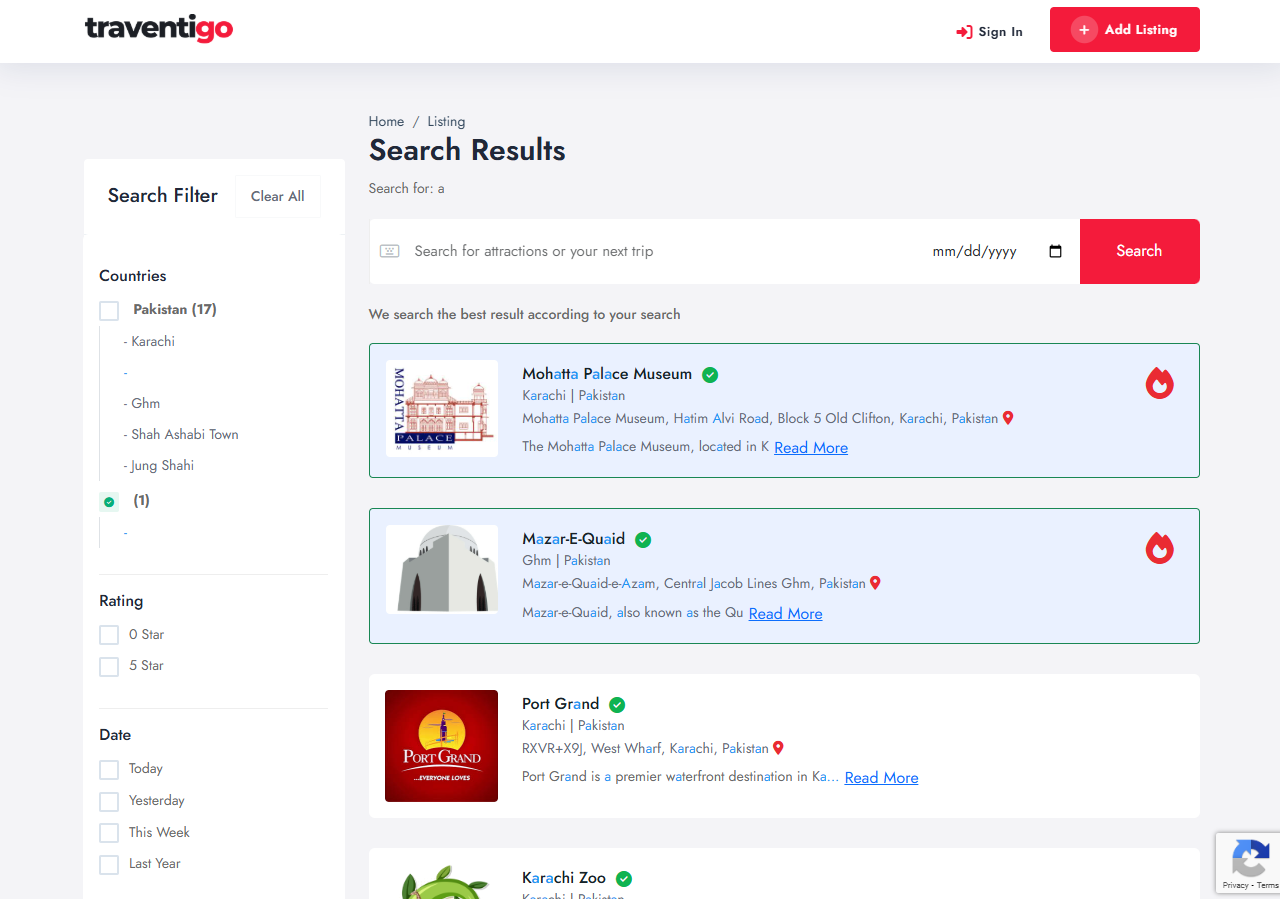
Task: Click map pin next to Mohatta Palace address
Action: pos(1008,418)
